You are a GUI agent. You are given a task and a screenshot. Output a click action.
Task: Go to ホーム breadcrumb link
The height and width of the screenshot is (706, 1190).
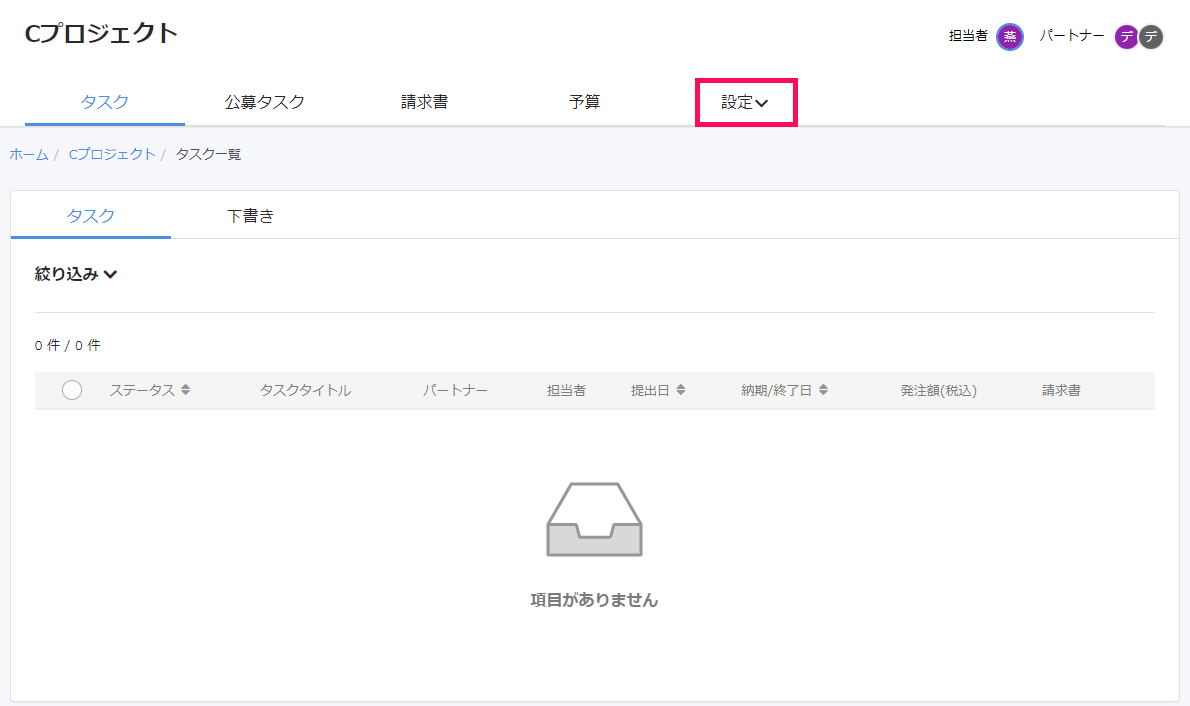pyautogui.click(x=29, y=154)
